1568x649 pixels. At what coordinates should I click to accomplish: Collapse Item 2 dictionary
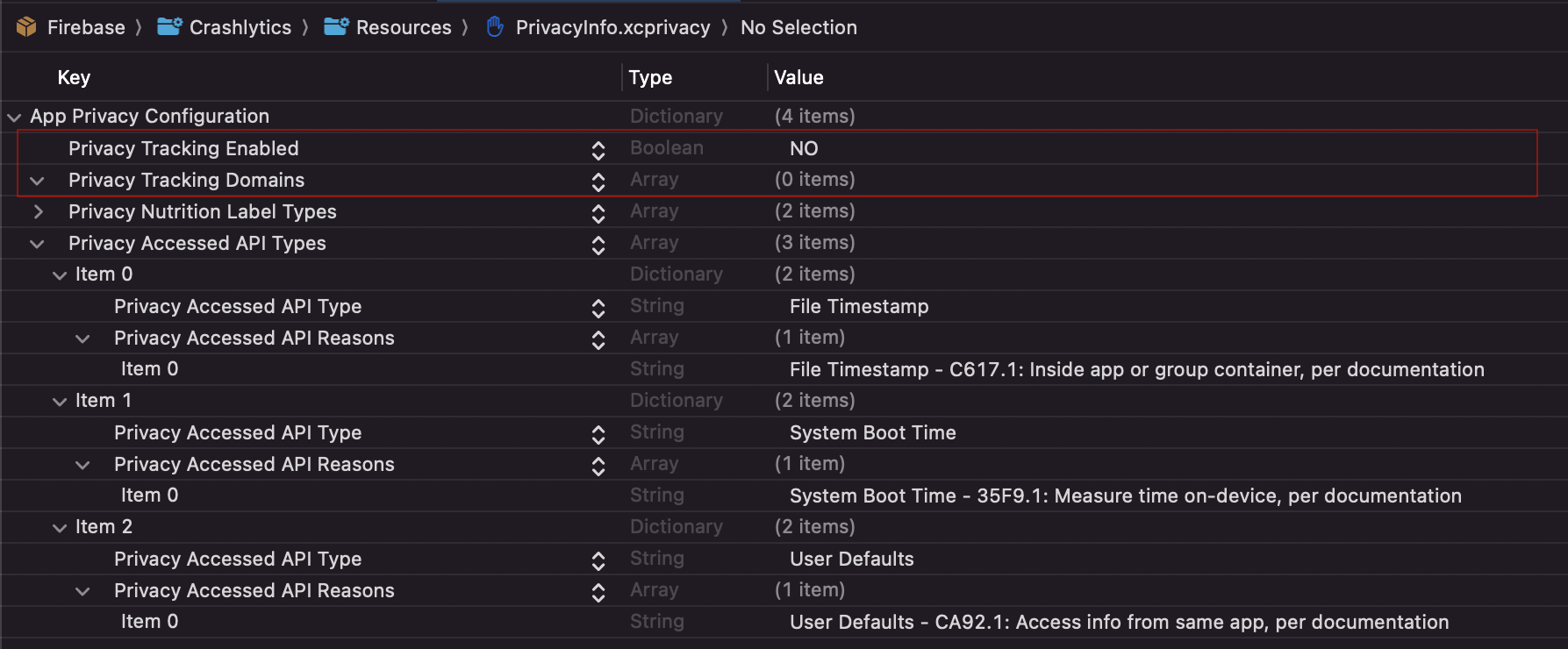pyautogui.click(x=60, y=528)
